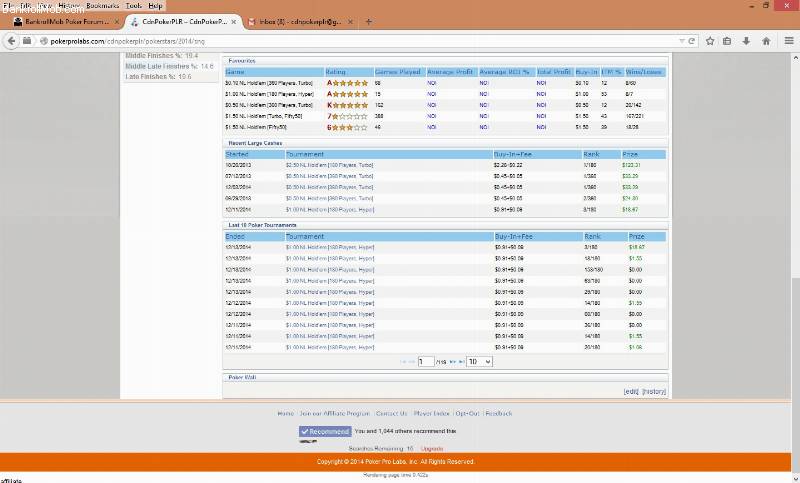Open the URL bar history dropdown arrow
Image resolution: width=800 pixels, height=483 pixels.
coord(682,41)
